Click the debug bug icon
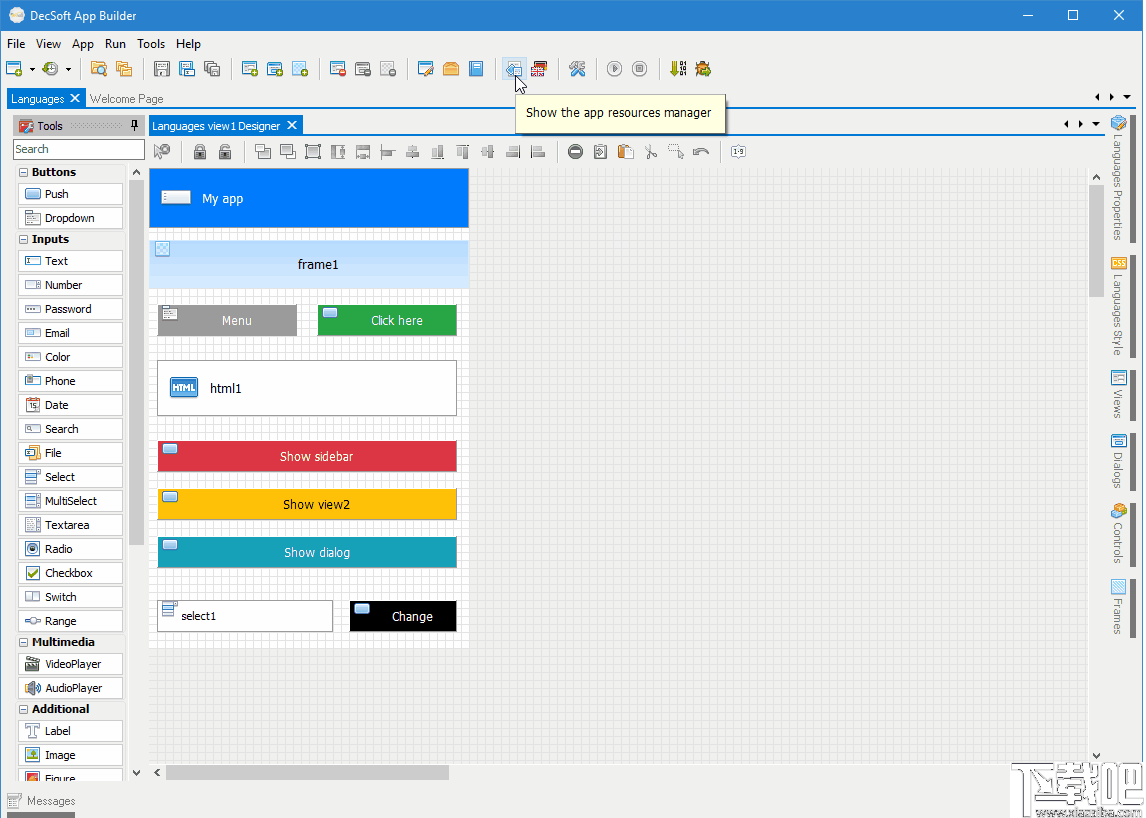 click(703, 69)
